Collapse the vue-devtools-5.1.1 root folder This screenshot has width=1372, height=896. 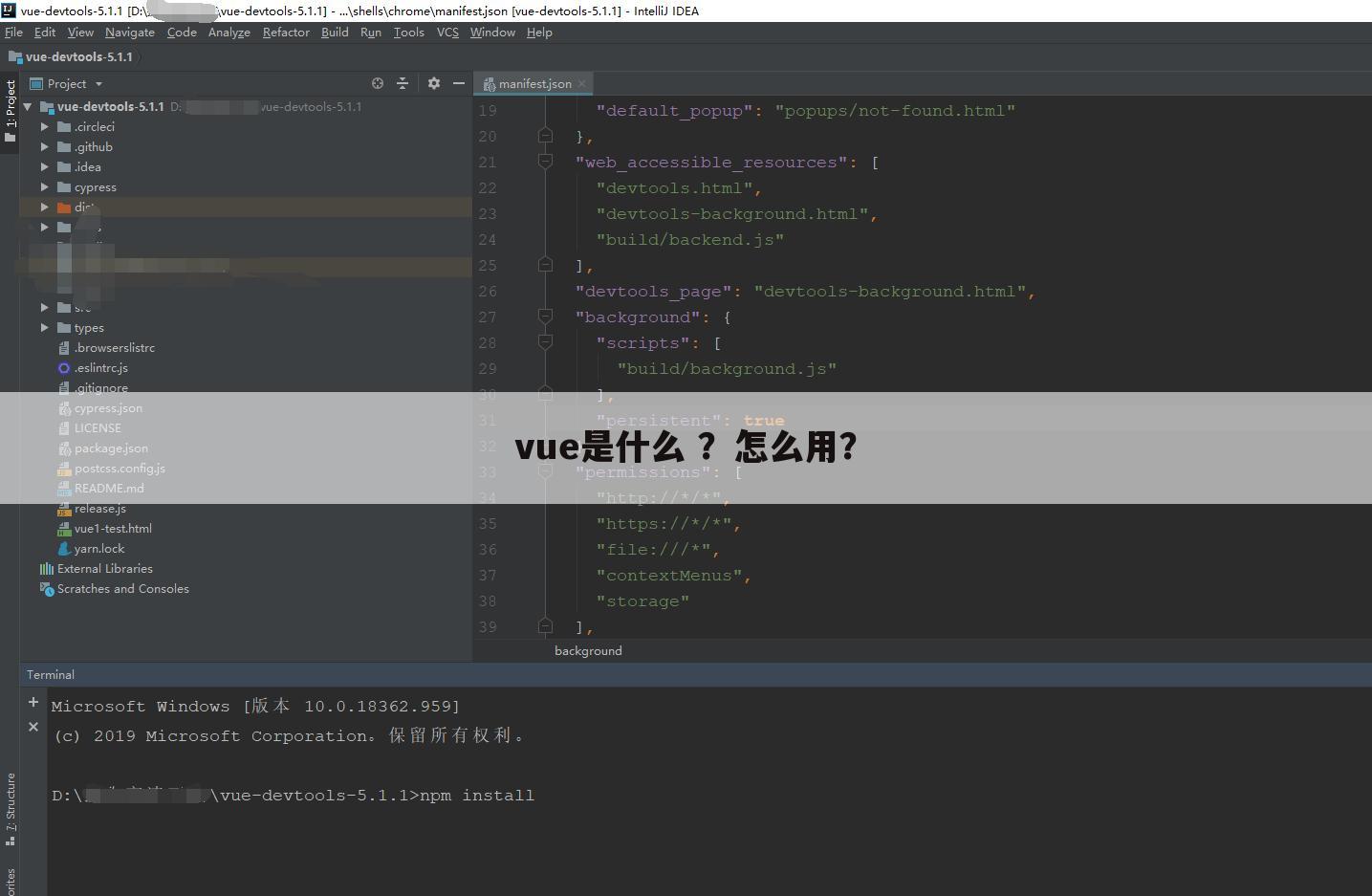pos(28,107)
